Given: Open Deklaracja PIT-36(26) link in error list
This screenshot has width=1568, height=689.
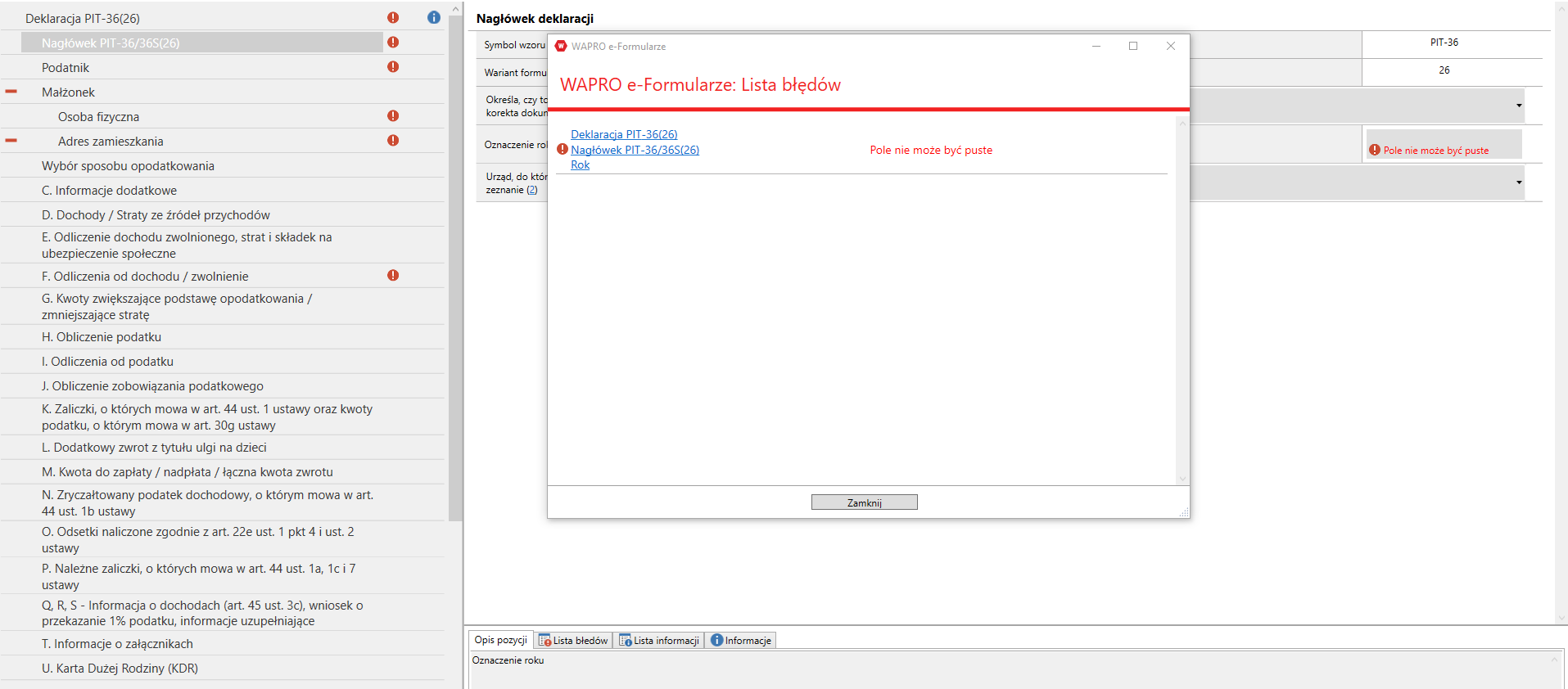Looking at the screenshot, I should (x=624, y=134).
